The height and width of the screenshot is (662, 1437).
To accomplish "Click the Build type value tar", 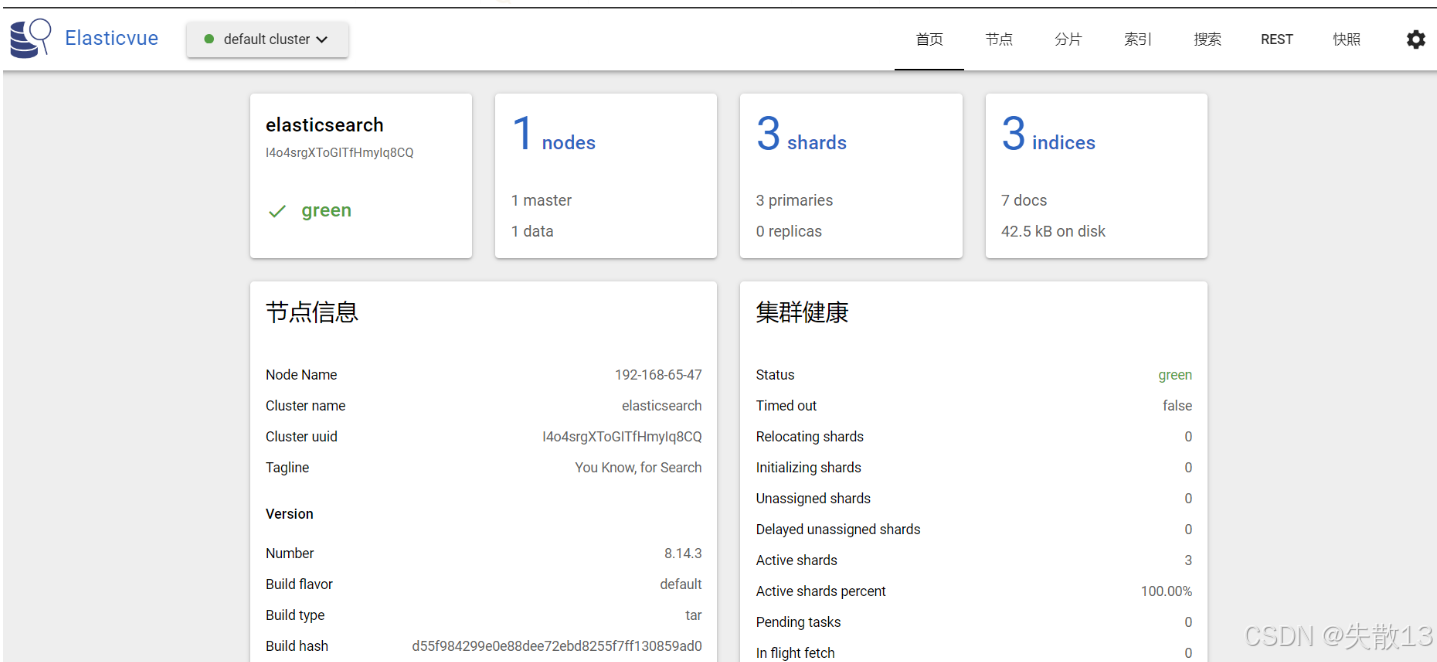I will tap(693, 615).
